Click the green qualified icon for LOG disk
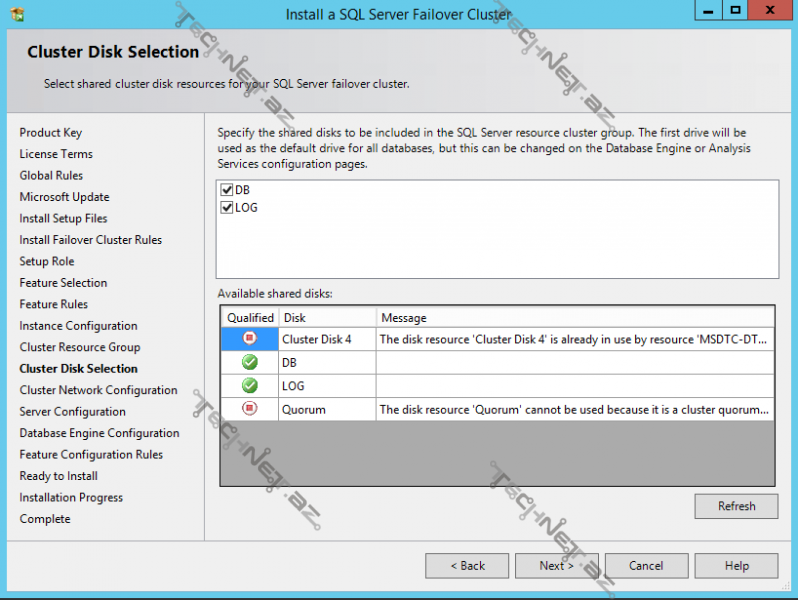Screen dimensions: 798x600 point(250,386)
